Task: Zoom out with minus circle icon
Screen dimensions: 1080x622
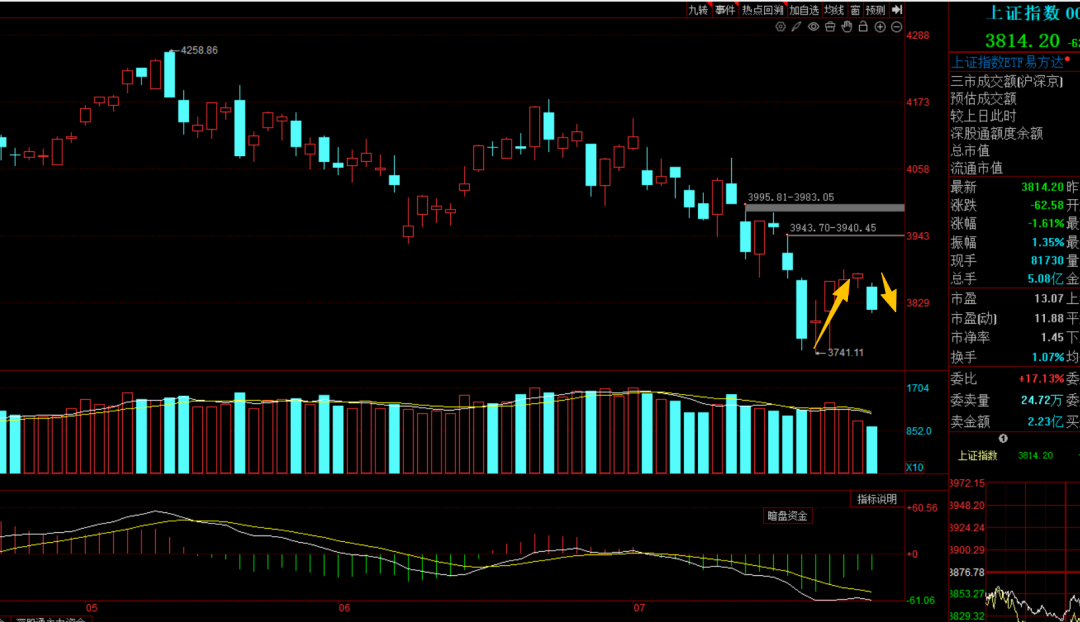Action: [x=896, y=27]
